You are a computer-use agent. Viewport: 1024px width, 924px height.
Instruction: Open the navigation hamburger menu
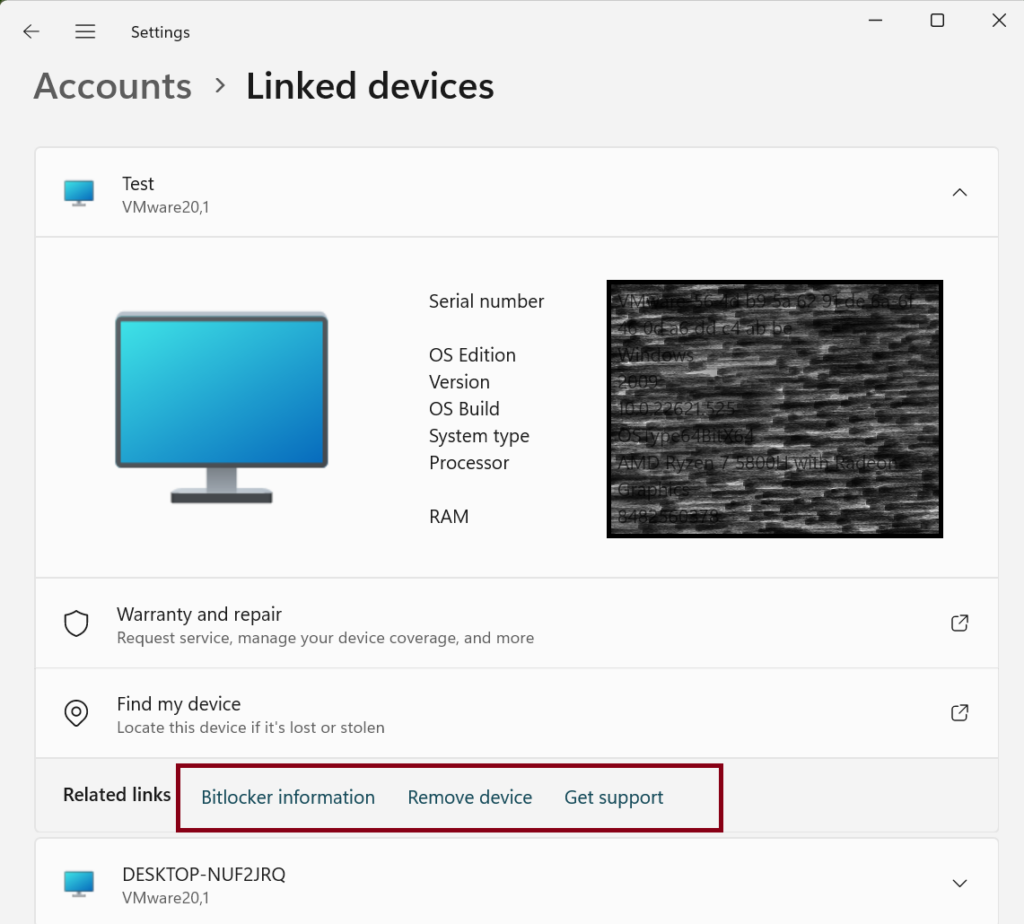coord(85,31)
